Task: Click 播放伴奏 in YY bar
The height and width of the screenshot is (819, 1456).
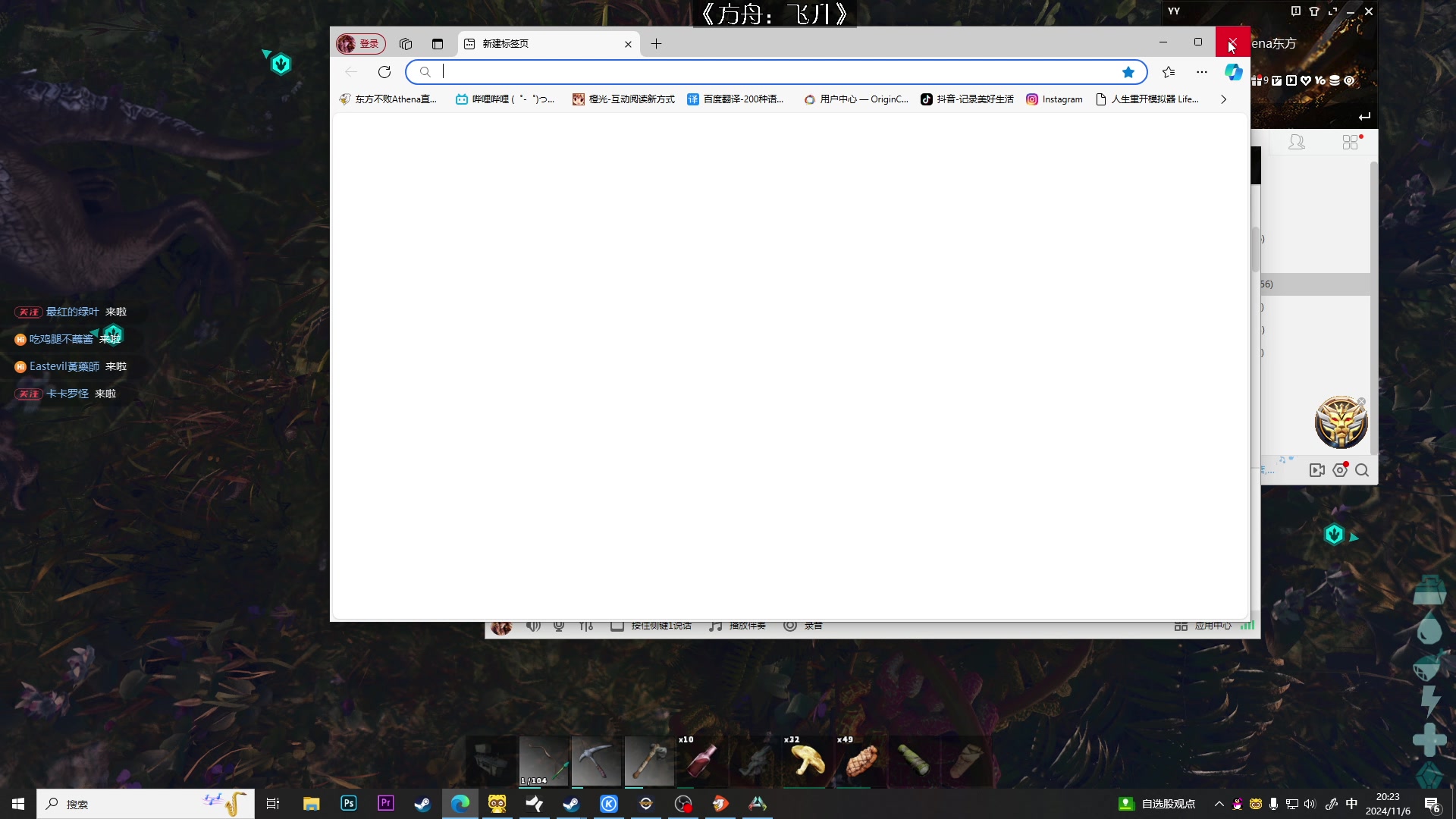Action: 737,626
